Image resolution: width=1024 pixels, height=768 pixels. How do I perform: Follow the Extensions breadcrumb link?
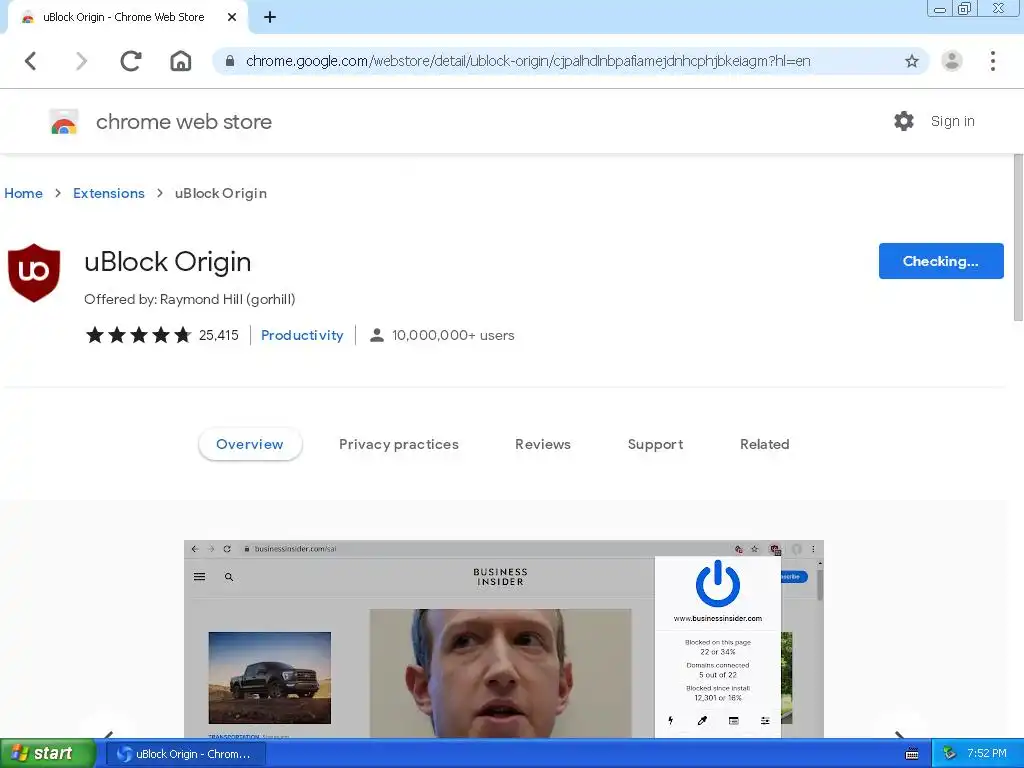pyautogui.click(x=109, y=193)
